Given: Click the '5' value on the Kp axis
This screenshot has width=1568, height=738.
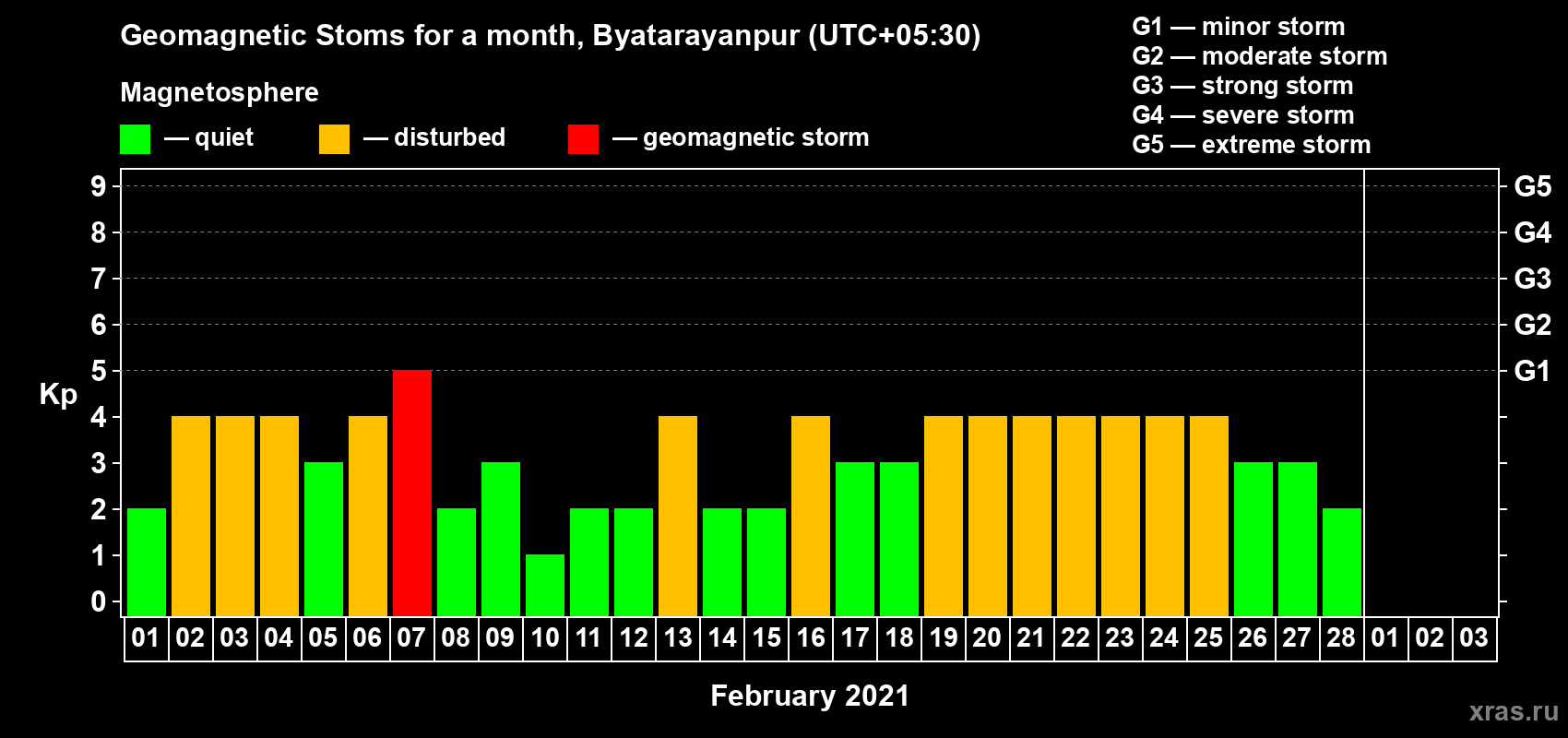Looking at the screenshot, I should [99, 371].
